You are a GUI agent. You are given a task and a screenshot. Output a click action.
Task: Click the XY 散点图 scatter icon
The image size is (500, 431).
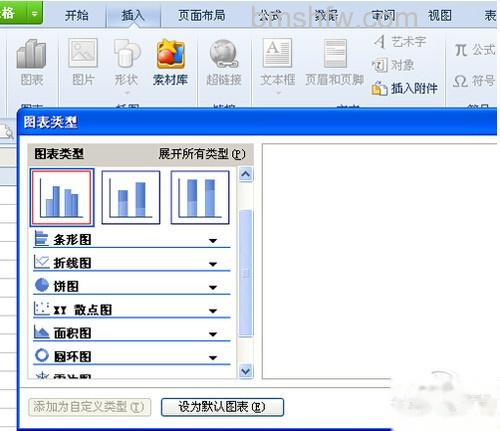42,308
